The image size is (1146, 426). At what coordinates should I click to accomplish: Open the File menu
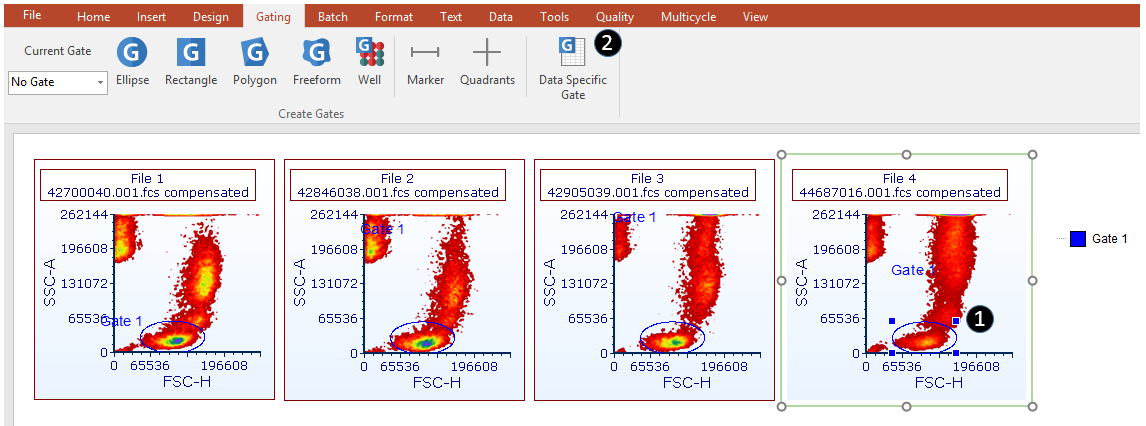tap(32, 16)
